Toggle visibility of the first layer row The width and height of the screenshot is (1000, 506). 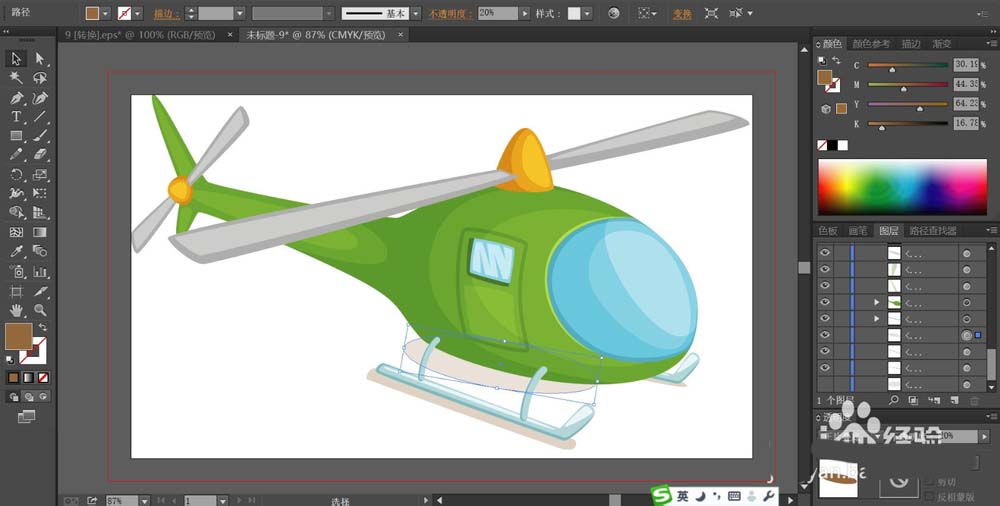pyautogui.click(x=825, y=253)
